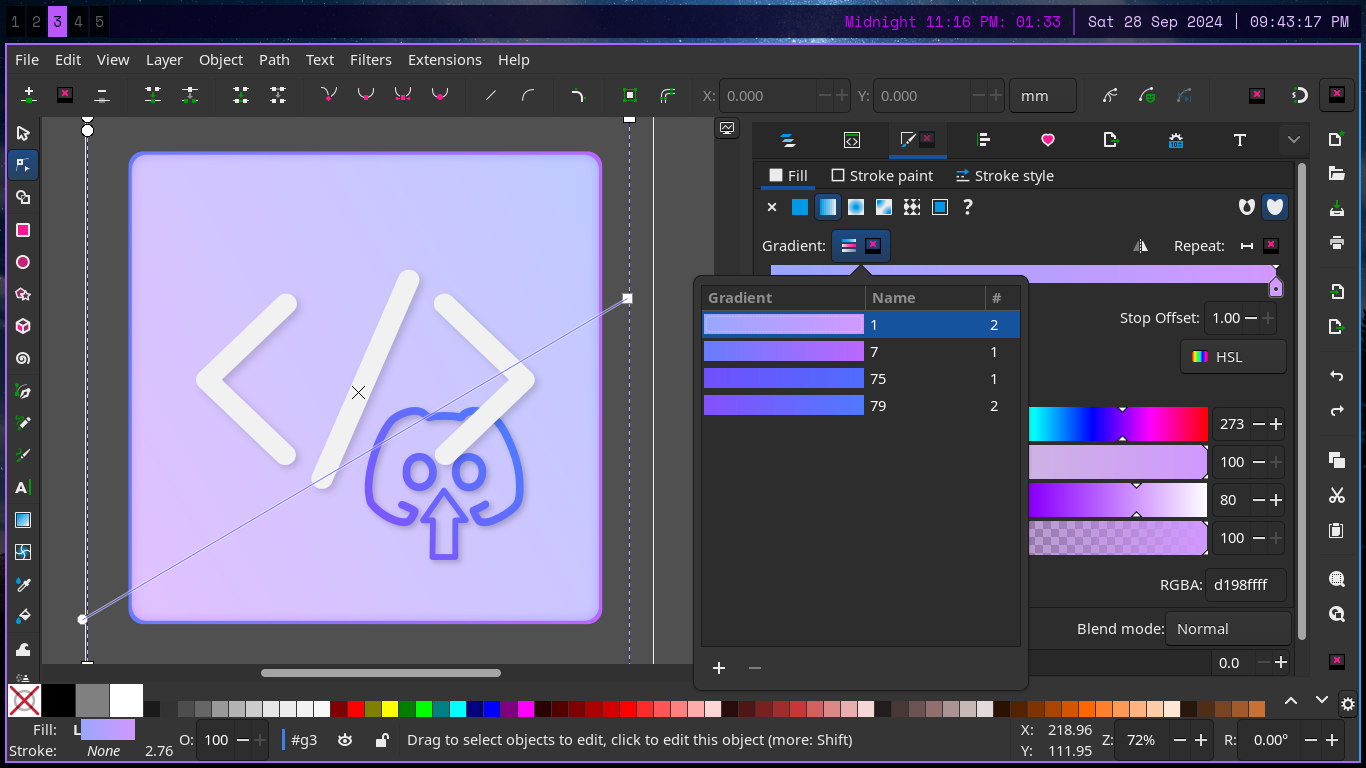This screenshot has height=768, width=1366.
Task: Click the Print document icon
Action: point(1337,242)
